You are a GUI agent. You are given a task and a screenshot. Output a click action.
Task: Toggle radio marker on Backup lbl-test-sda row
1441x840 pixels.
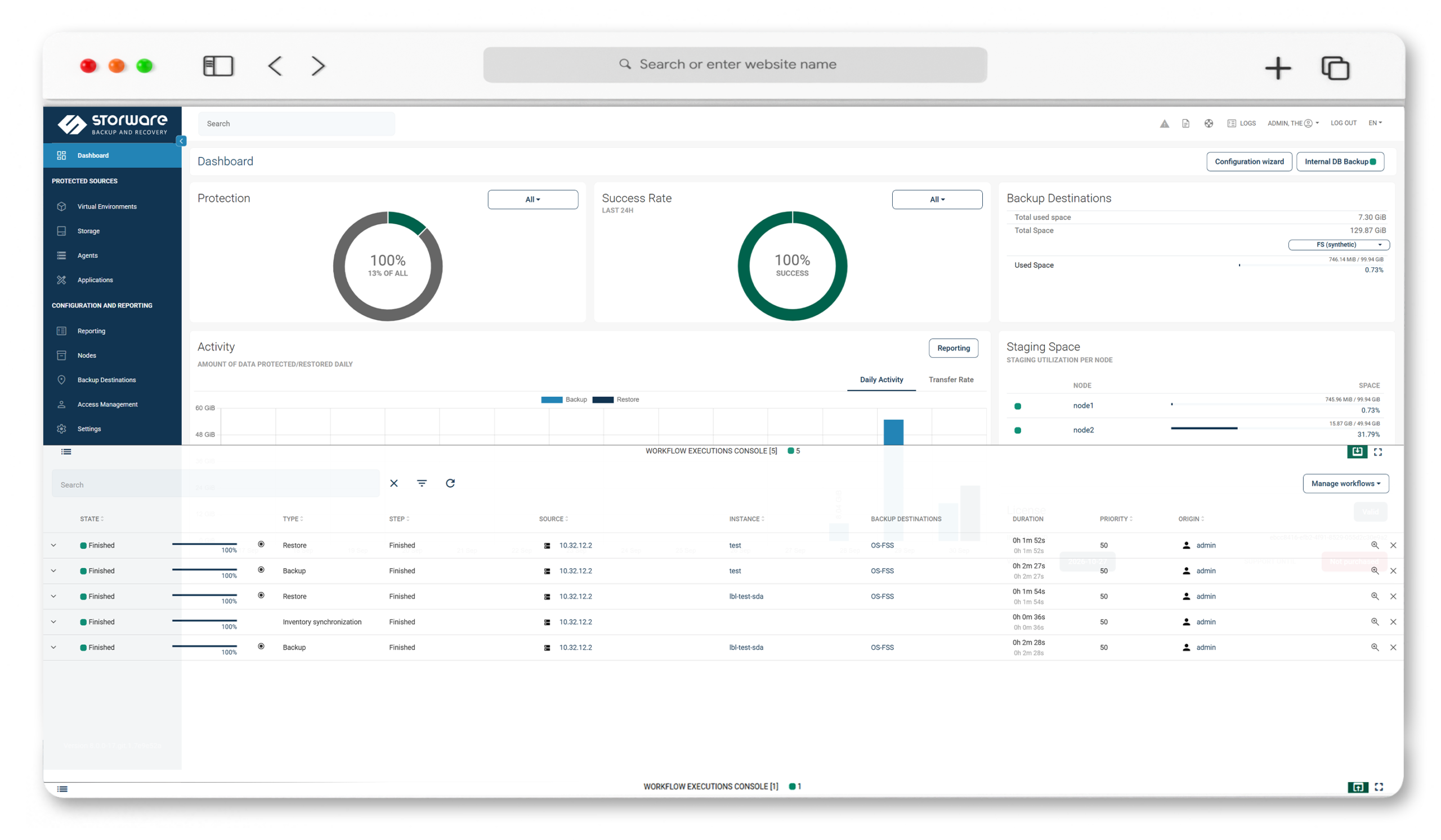261,647
